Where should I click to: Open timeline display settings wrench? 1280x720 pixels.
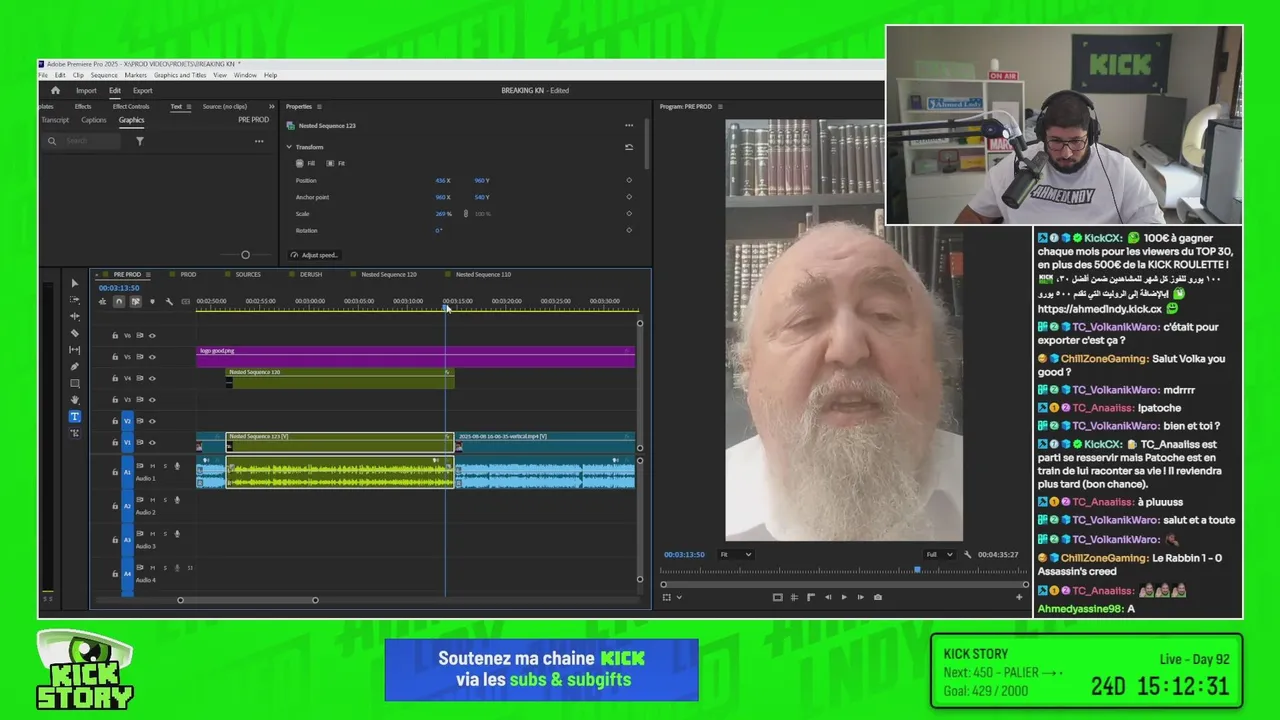(169, 301)
